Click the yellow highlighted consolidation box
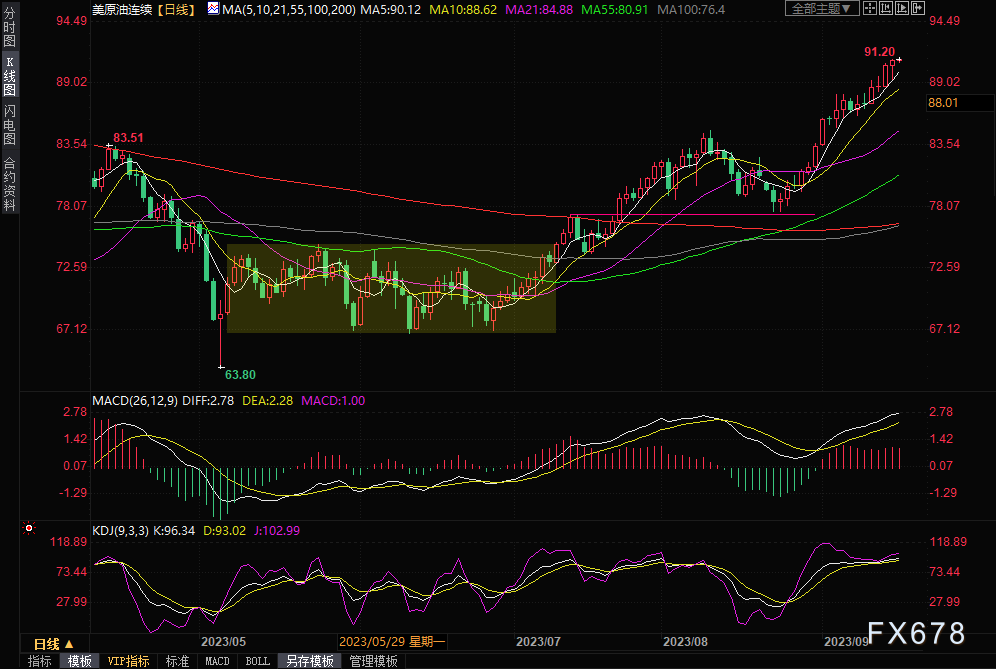Image resolution: width=996 pixels, height=669 pixels. pyautogui.click(x=391, y=288)
